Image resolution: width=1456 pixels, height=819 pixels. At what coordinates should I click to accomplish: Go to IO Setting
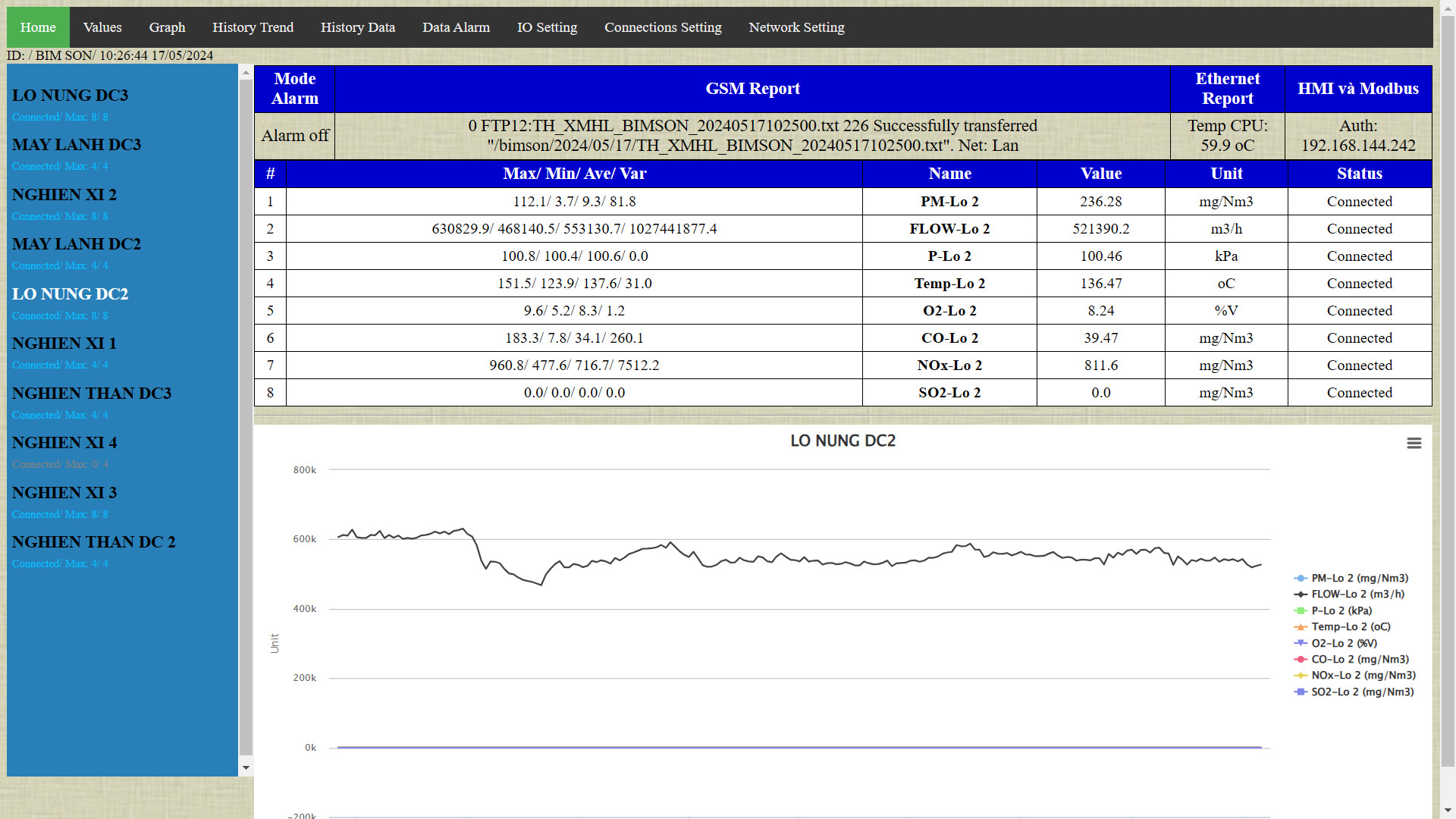tap(547, 27)
